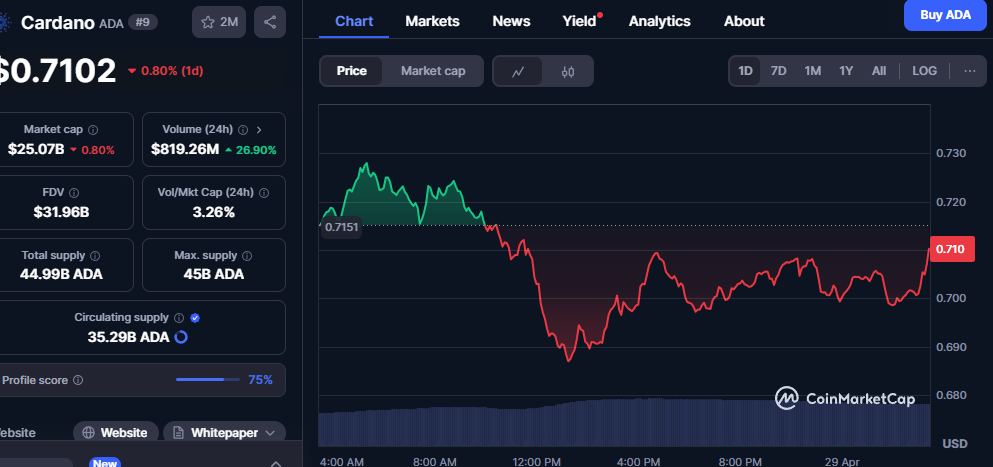Click the 26.90% volume change text
This screenshot has height=467, width=993.
pos(256,150)
